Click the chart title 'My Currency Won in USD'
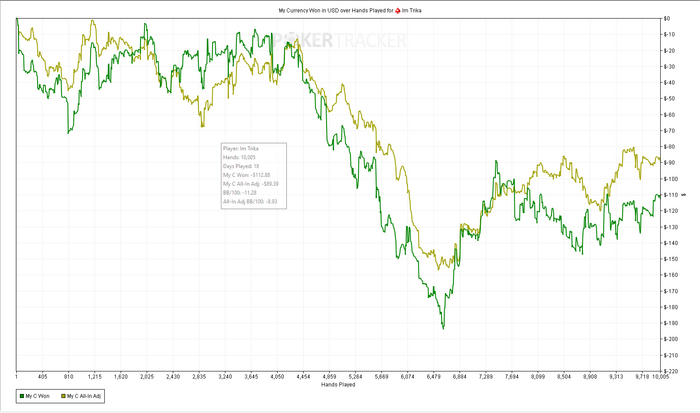Screen dimensions: 700x413 [x=308, y=10]
